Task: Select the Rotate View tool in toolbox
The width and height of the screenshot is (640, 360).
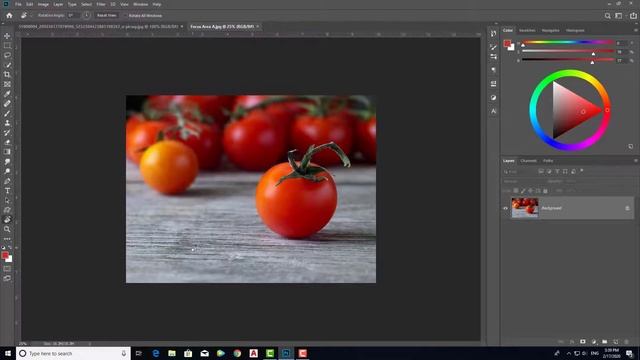Action: pos(7,220)
